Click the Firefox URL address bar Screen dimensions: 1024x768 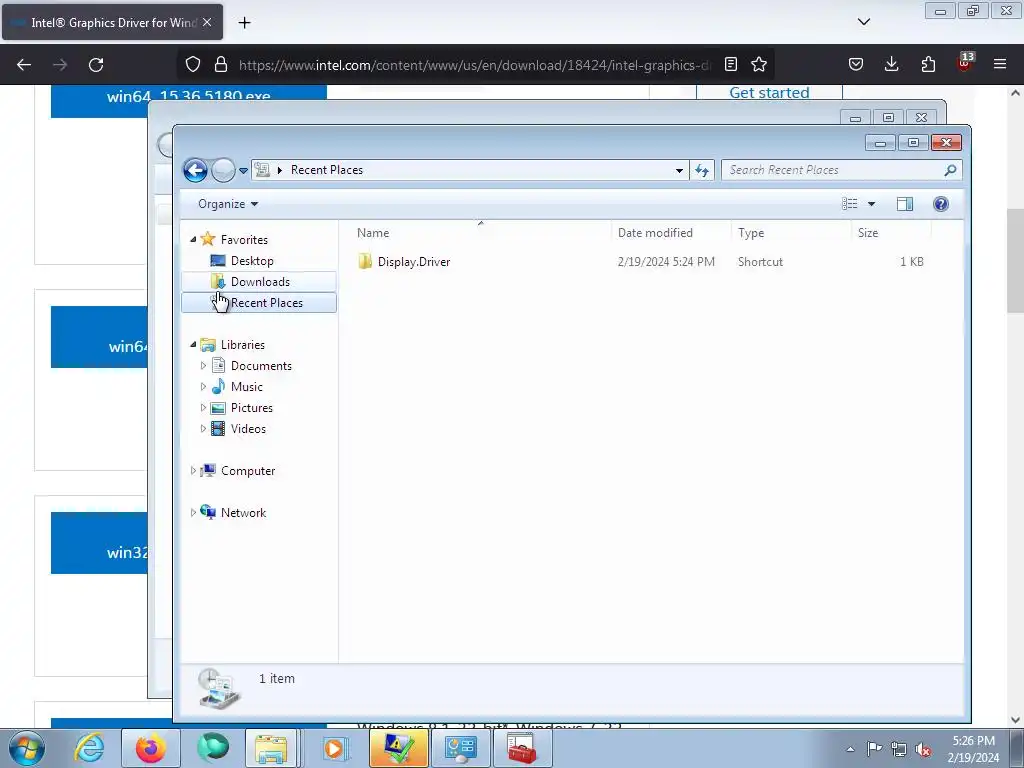click(x=474, y=65)
